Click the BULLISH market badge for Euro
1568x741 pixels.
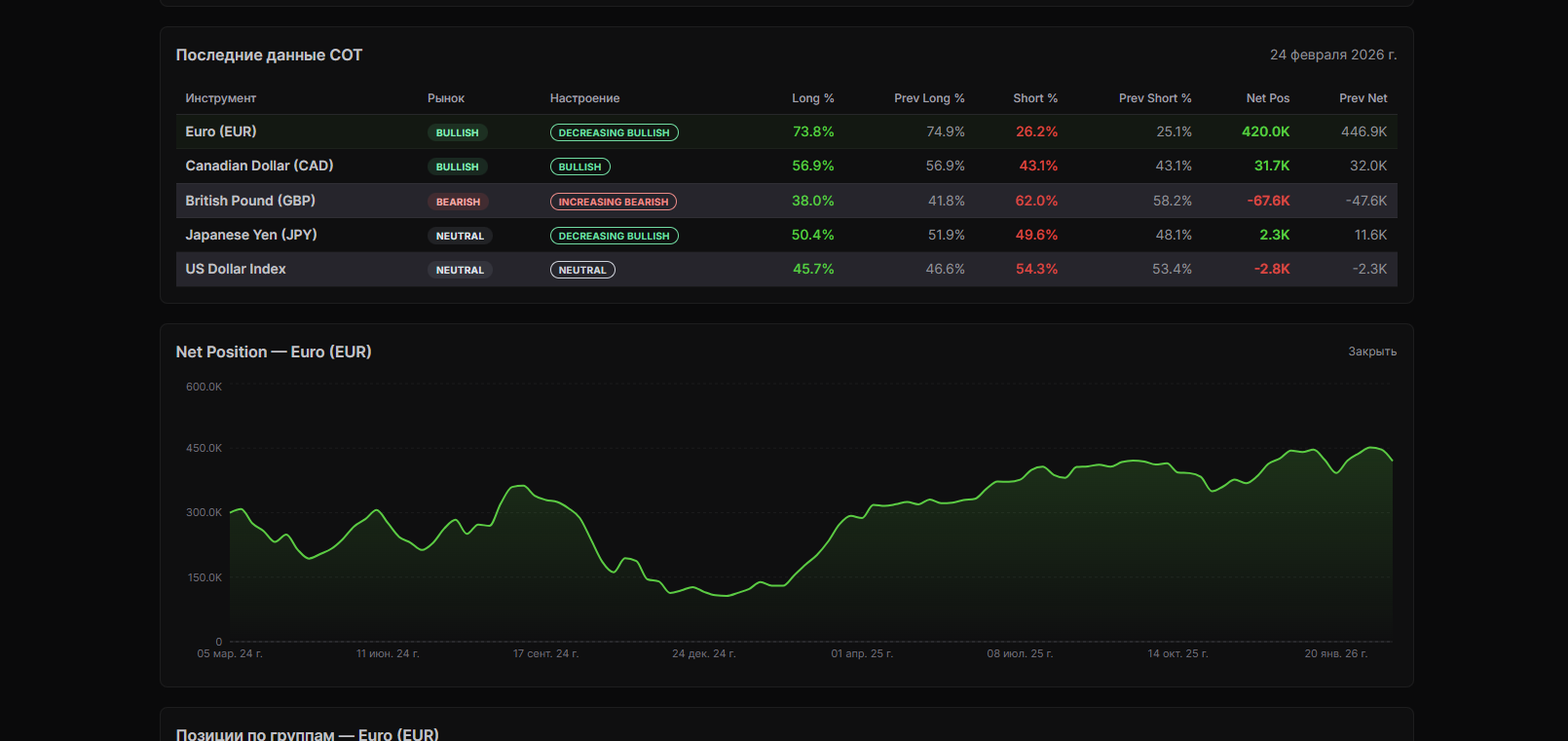click(x=458, y=132)
